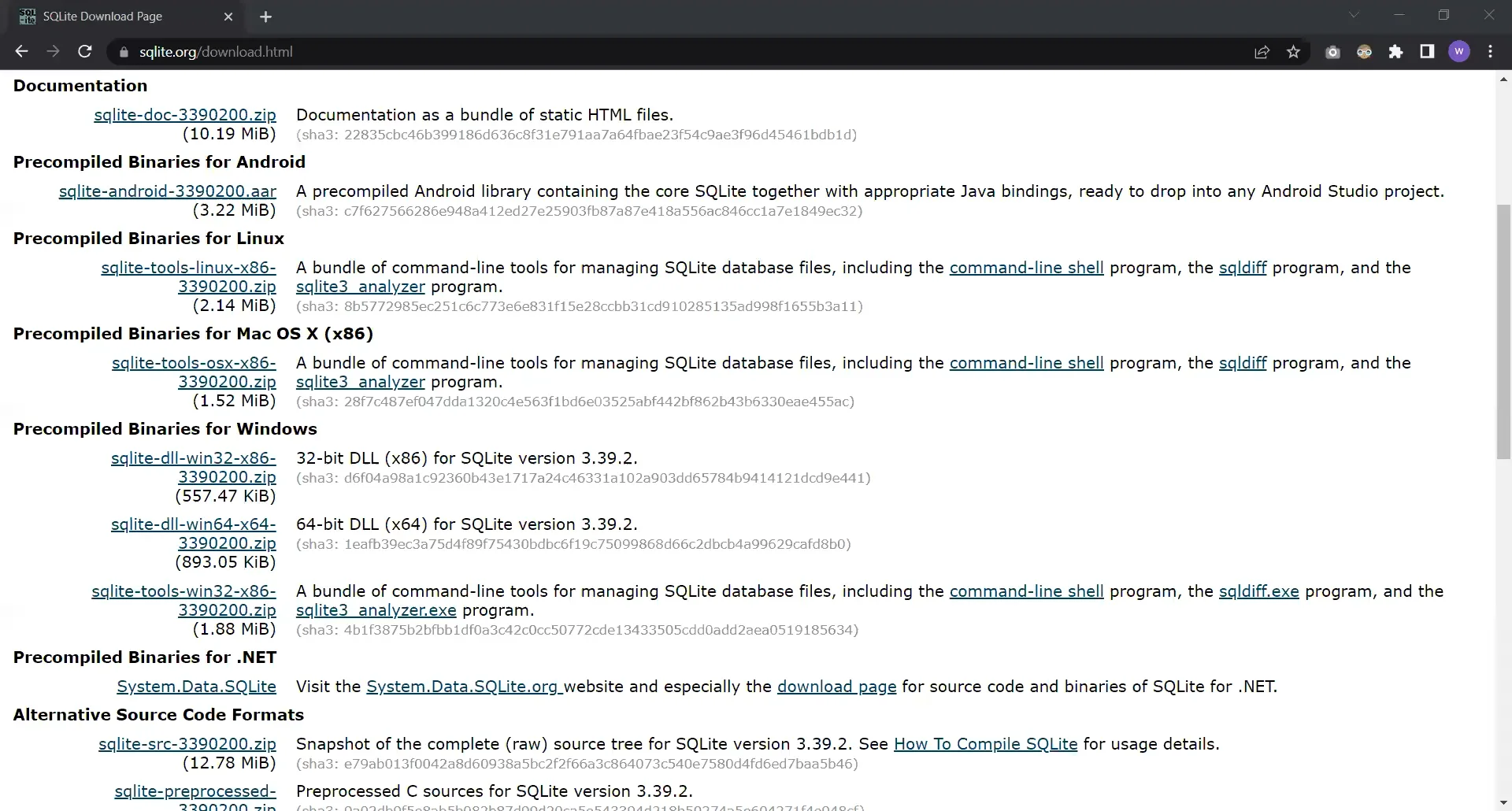Reload the current page
The height and width of the screenshot is (811, 1512).
tap(85, 51)
